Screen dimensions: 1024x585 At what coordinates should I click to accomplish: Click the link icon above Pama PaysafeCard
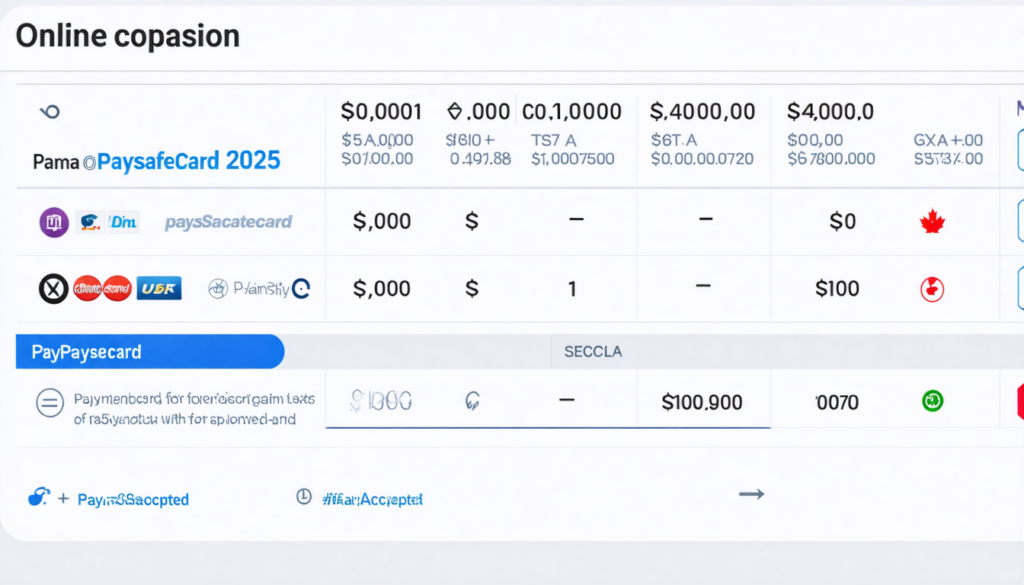(x=48, y=112)
